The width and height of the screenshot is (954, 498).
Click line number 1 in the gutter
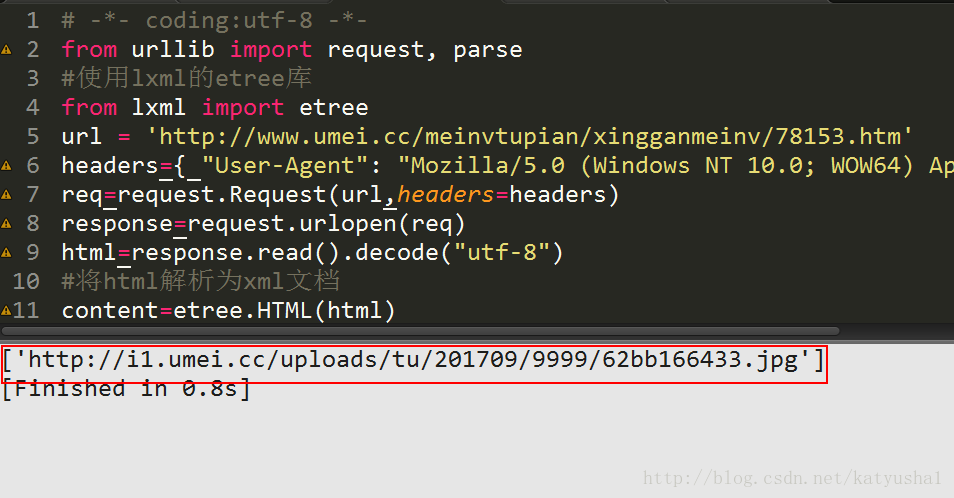click(33, 21)
